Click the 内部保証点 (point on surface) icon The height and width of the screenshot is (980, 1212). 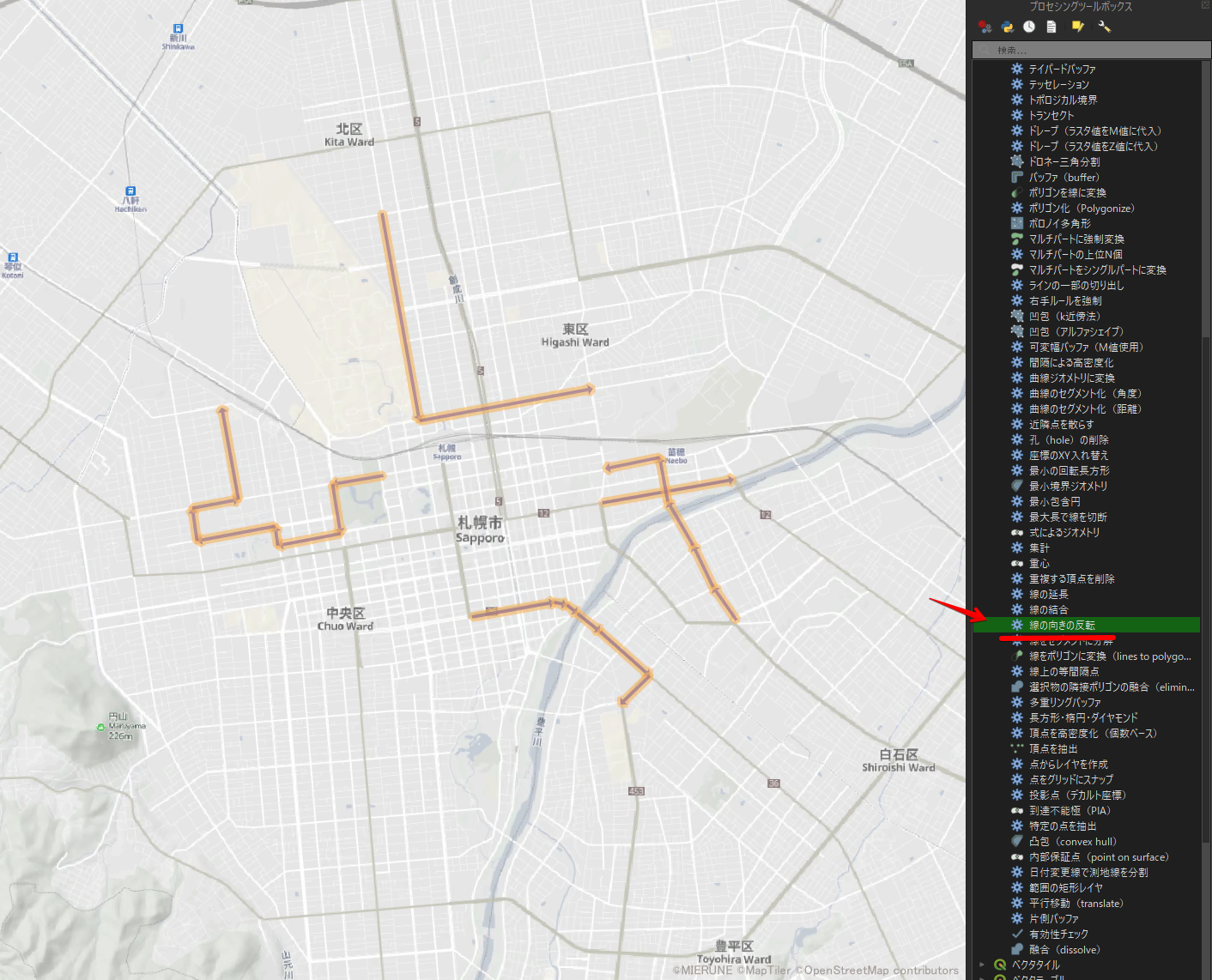click(x=1017, y=857)
